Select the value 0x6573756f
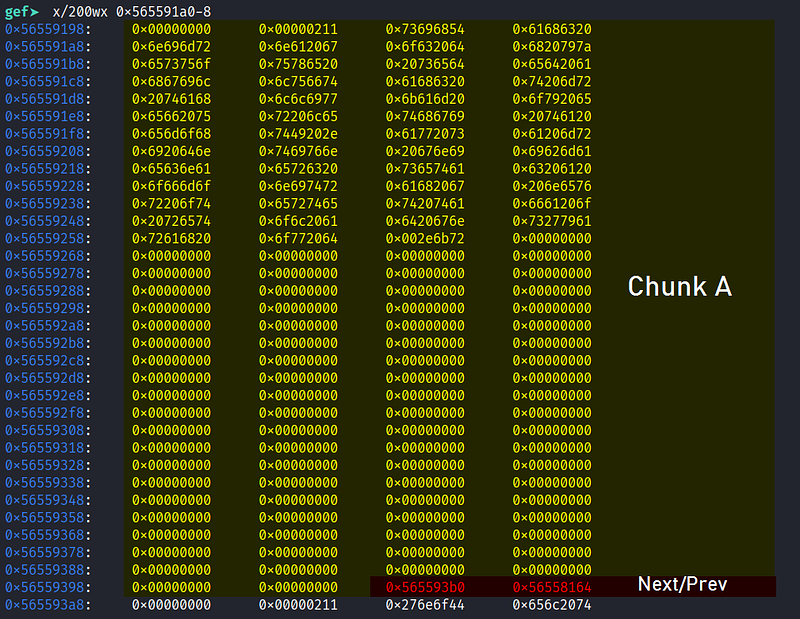The width and height of the screenshot is (800, 619). click(x=171, y=64)
